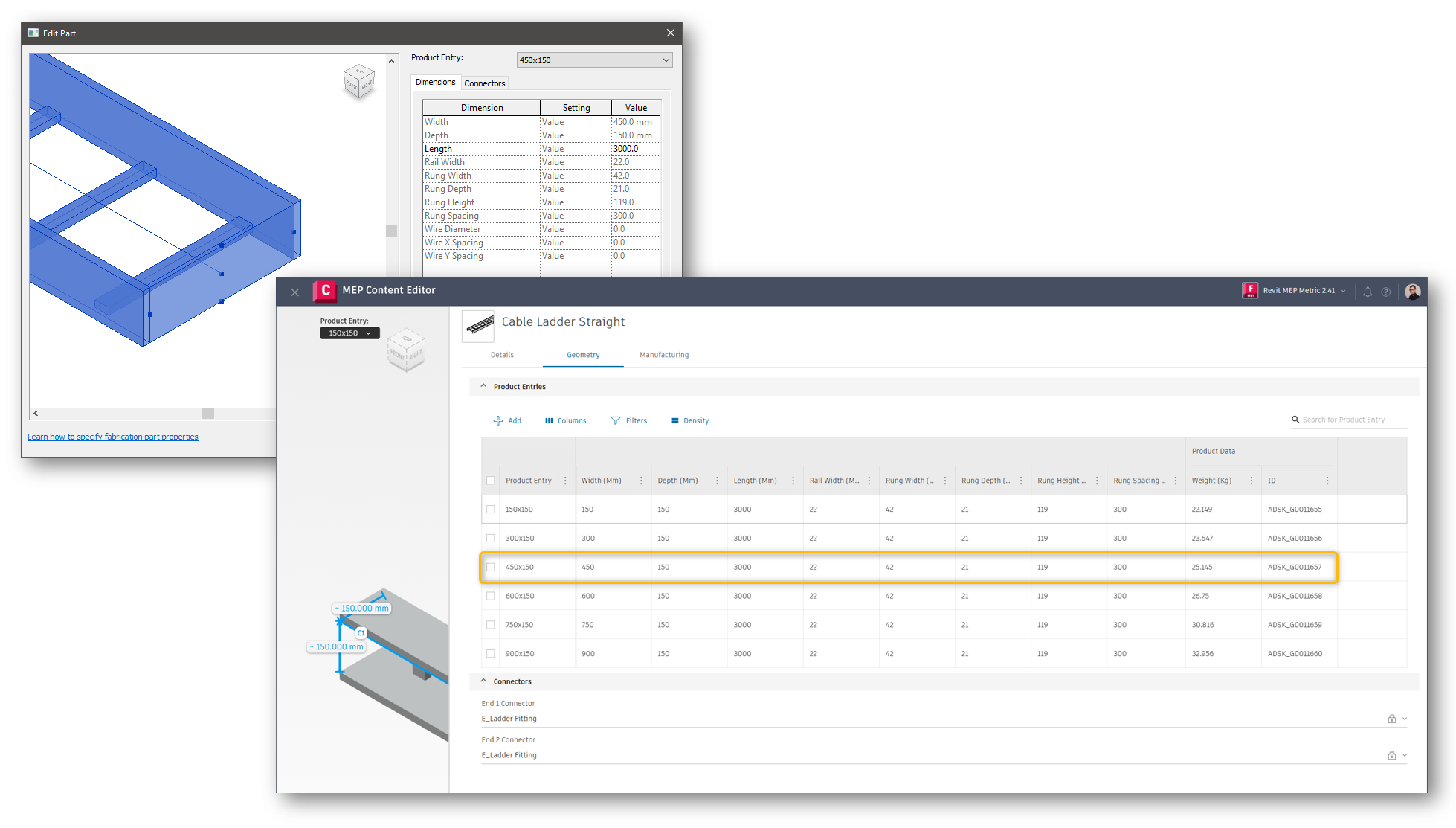Screen dimensions: 1456x828
Task: Open the Columns chooser
Action: (565, 421)
